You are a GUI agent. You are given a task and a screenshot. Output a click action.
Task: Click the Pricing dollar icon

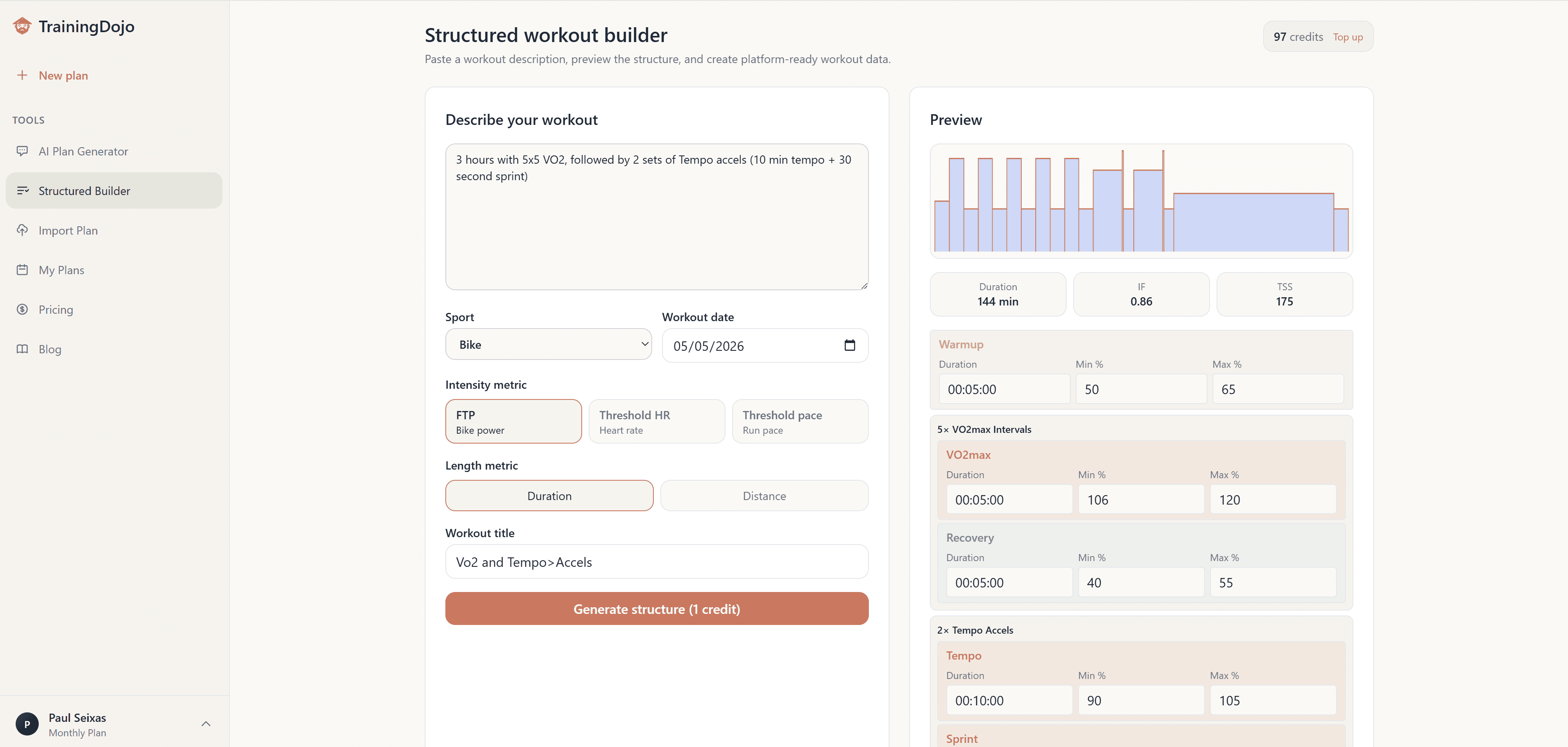23,309
